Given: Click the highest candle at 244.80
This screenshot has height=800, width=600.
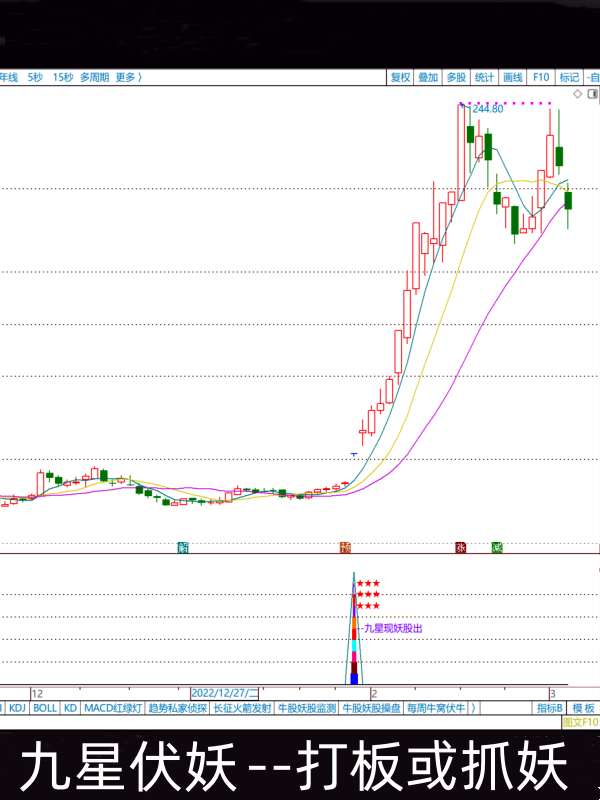Looking at the screenshot, I should [461, 152].
